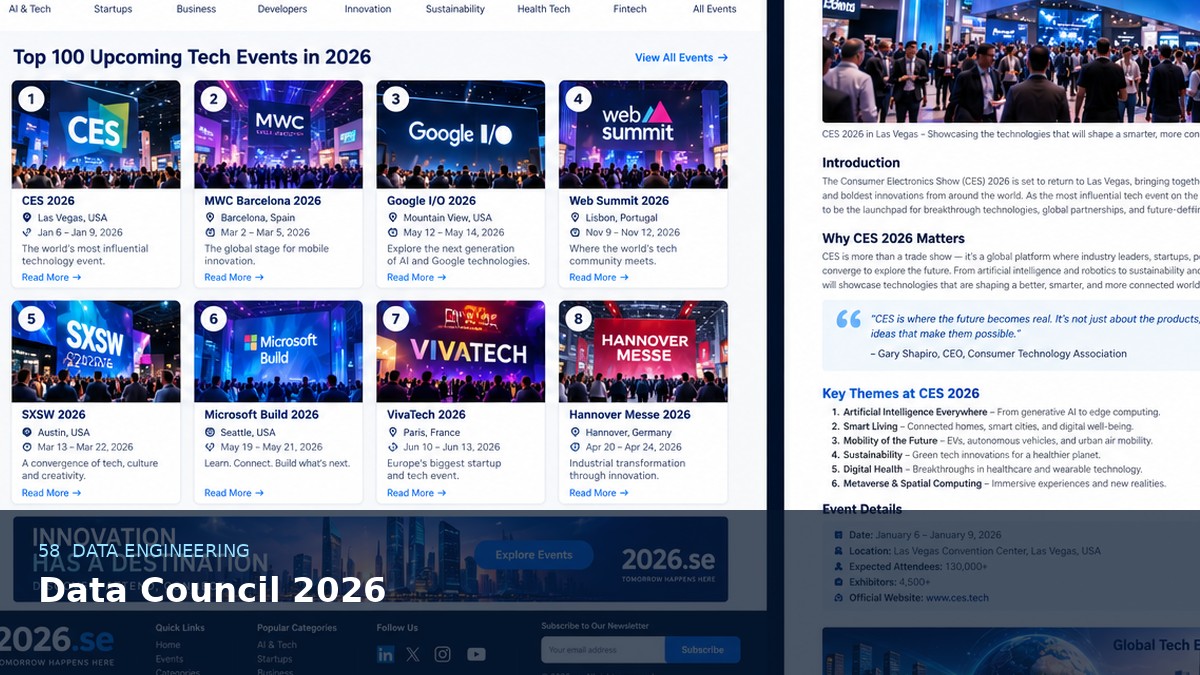Screen dimensions: 1200x675
Task: Open the Health Tech navigation tab
Action: pos(544,9)
